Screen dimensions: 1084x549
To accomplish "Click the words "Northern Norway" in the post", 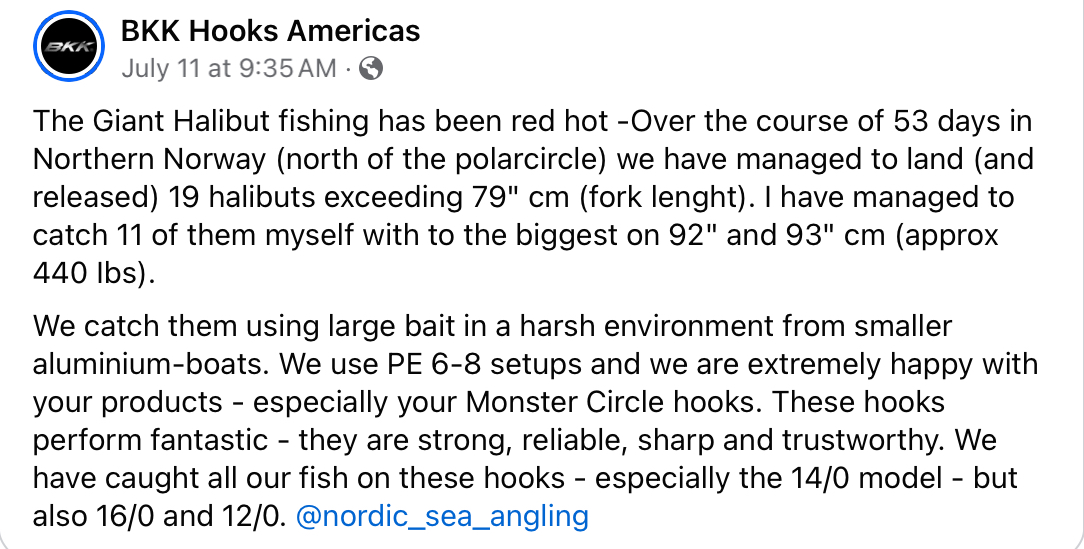I will (x=149, y=160).
